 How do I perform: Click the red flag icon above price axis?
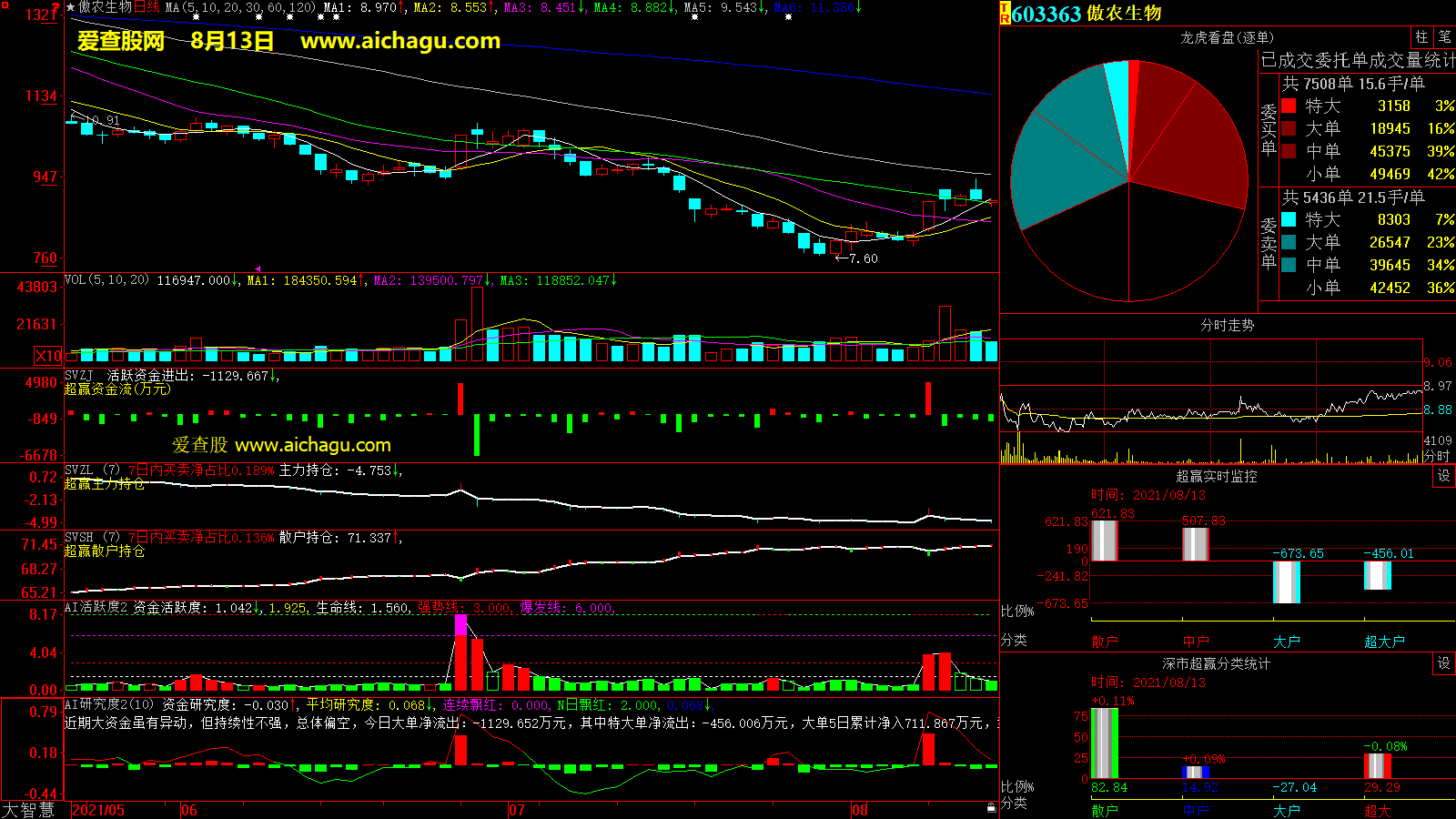(56, 8)
